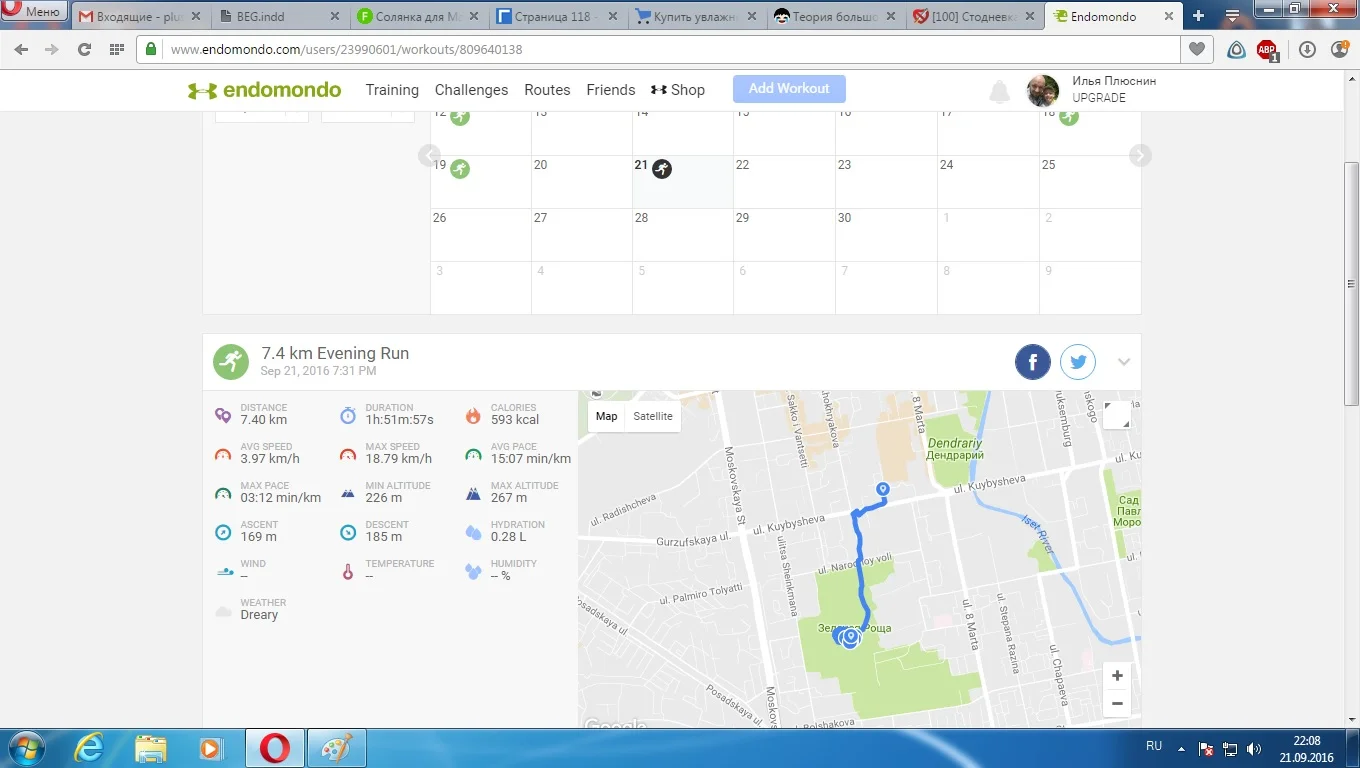Open the user profile avatar
The image size is (1360, 768).
(1044, 91)
